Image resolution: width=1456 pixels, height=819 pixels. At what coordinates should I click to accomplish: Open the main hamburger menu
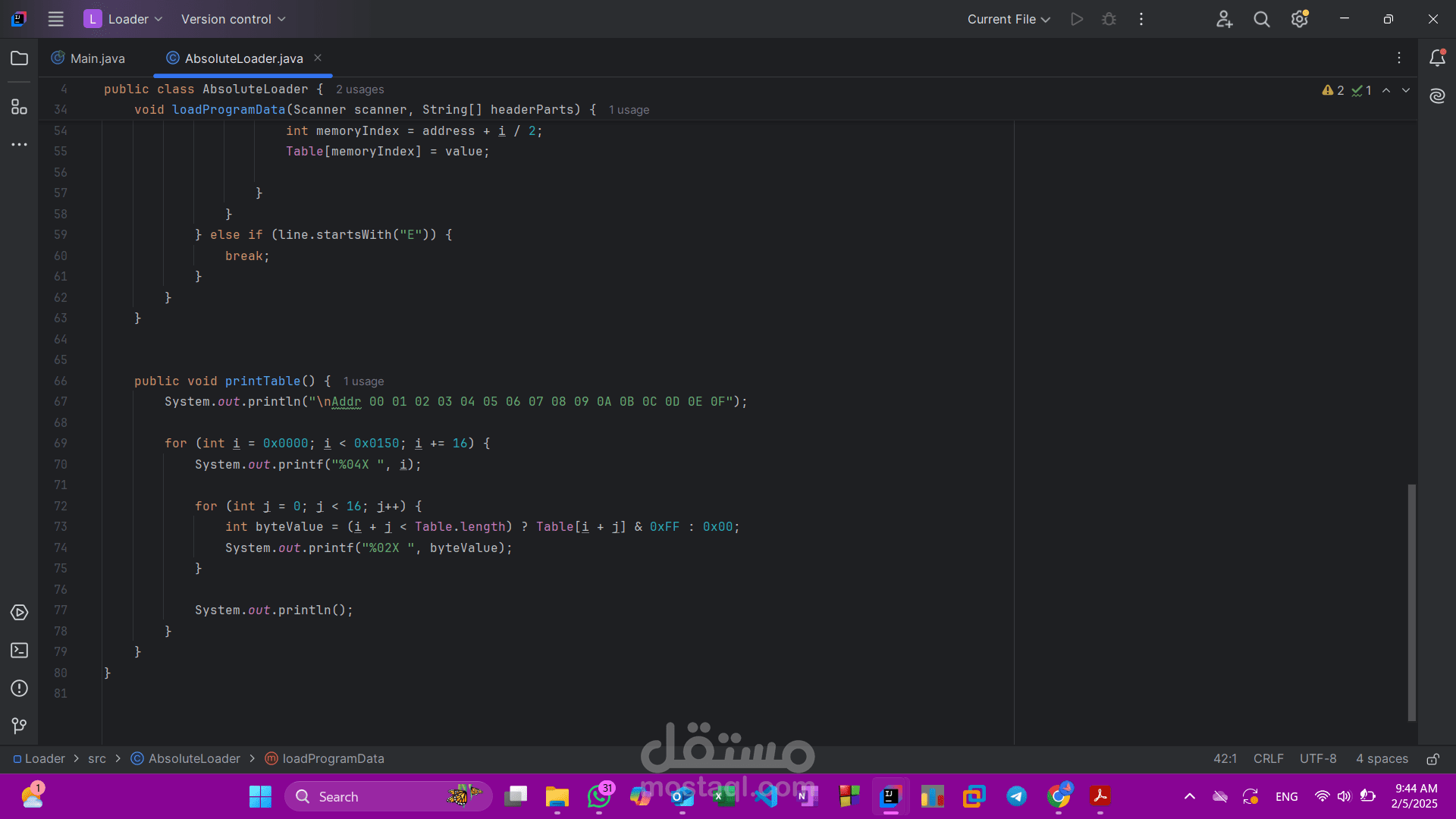[x=55, y=19]
